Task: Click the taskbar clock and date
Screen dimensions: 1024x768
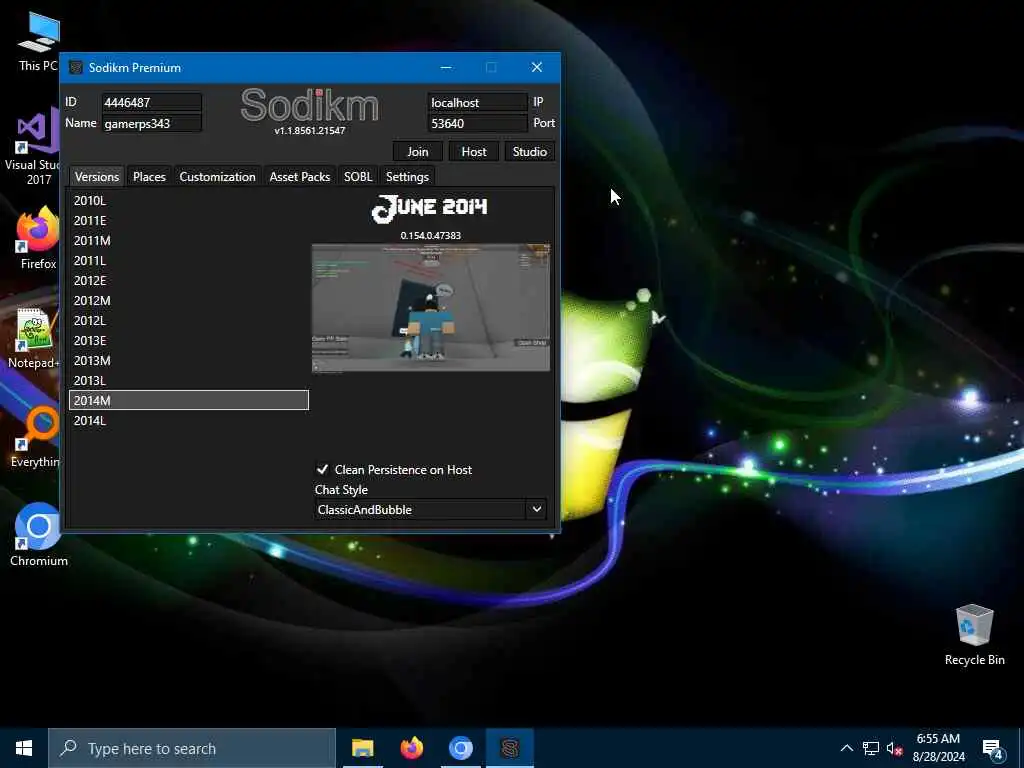Action: pos(938,748)
